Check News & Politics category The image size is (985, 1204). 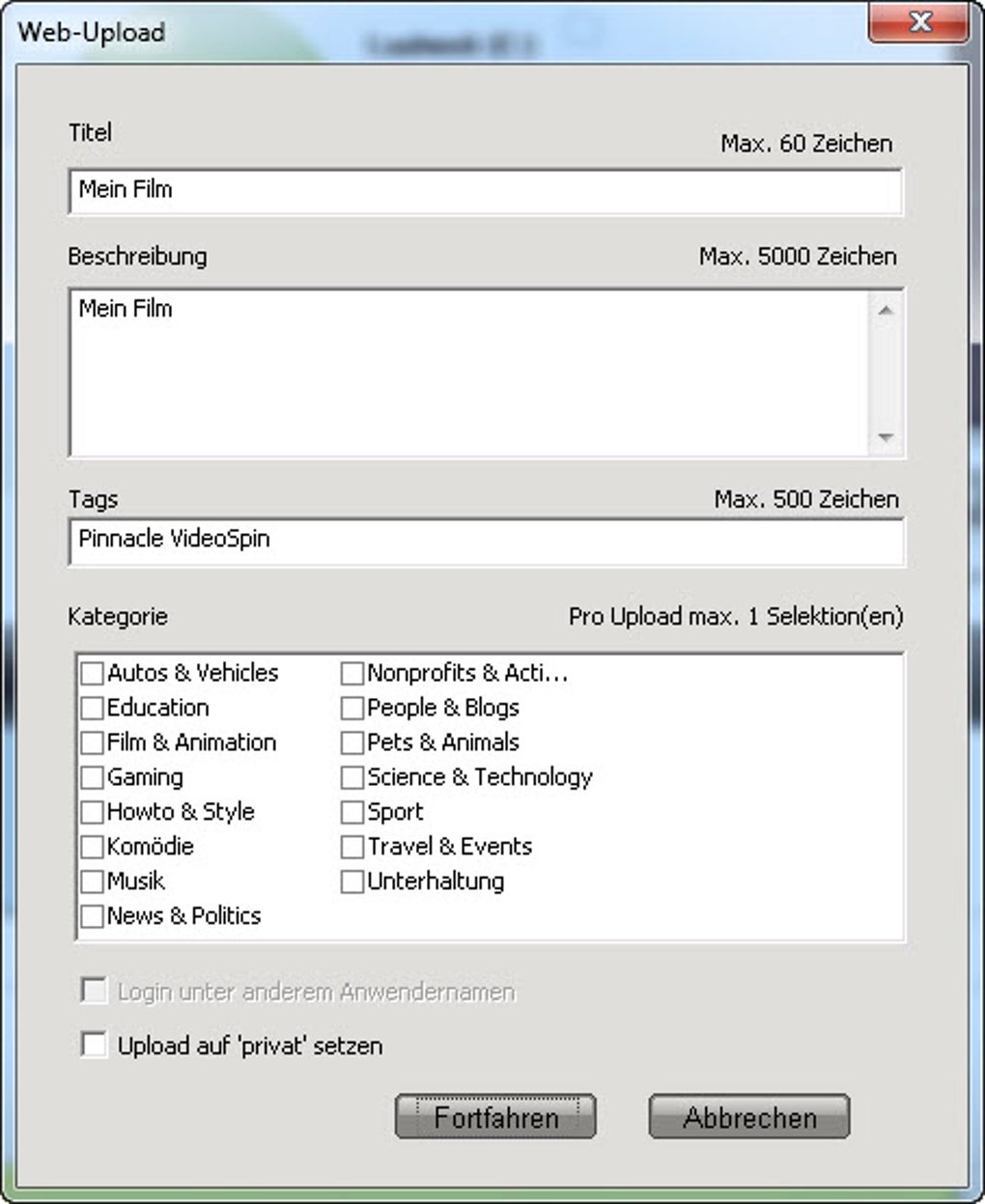tap(93, 916)
